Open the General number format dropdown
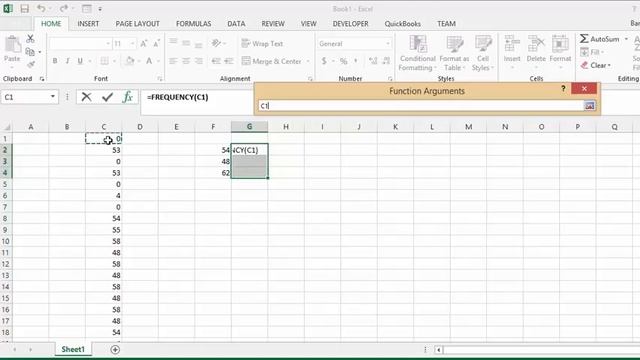This screenshot has height=360, width=640. 387,44
